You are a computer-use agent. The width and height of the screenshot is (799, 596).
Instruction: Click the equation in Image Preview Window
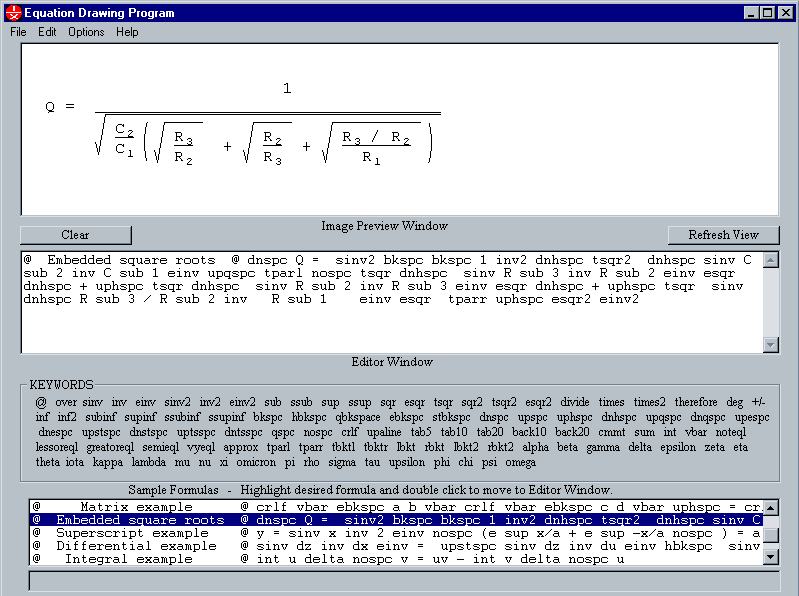240,125
